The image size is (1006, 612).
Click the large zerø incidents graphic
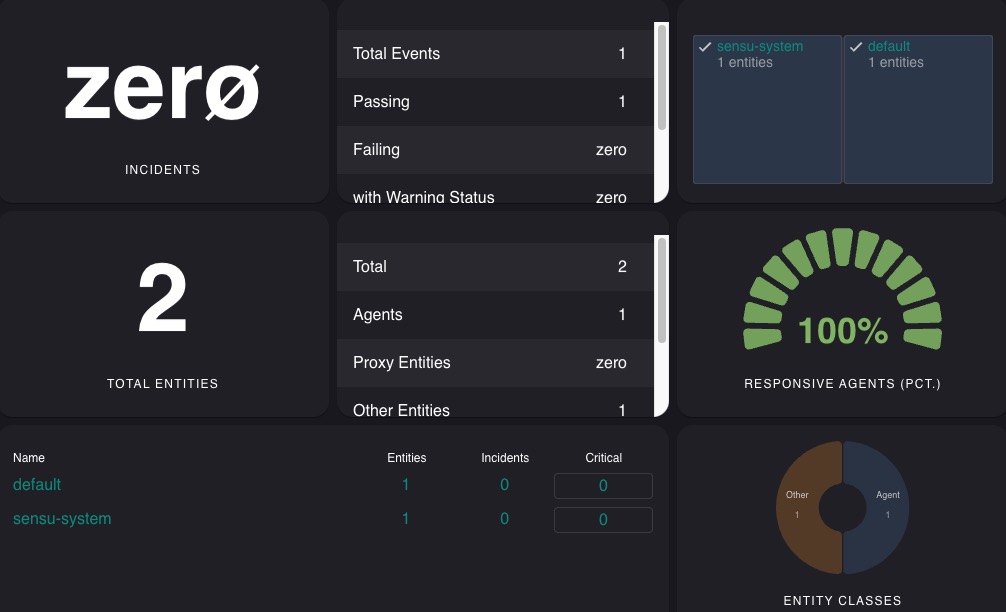pos(162,89)
